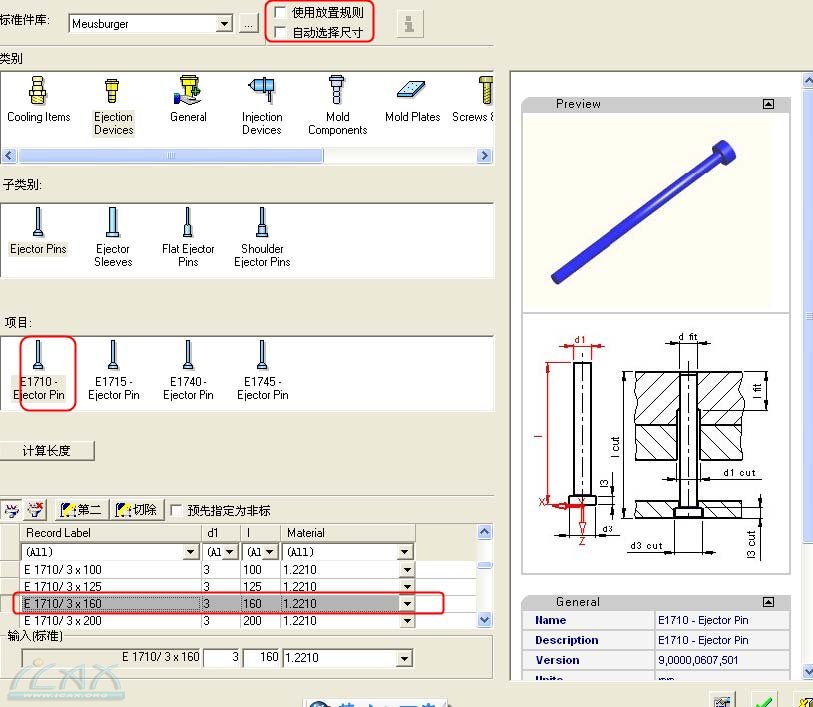Select the Mold Components category

pos(337,105)
